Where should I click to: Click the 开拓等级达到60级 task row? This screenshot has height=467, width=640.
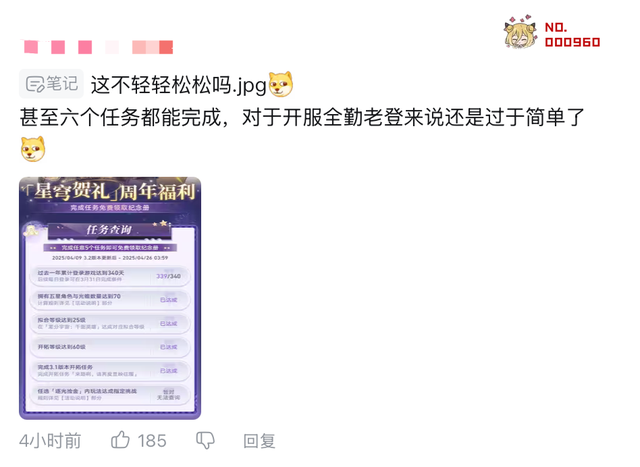tap(110, 347)
